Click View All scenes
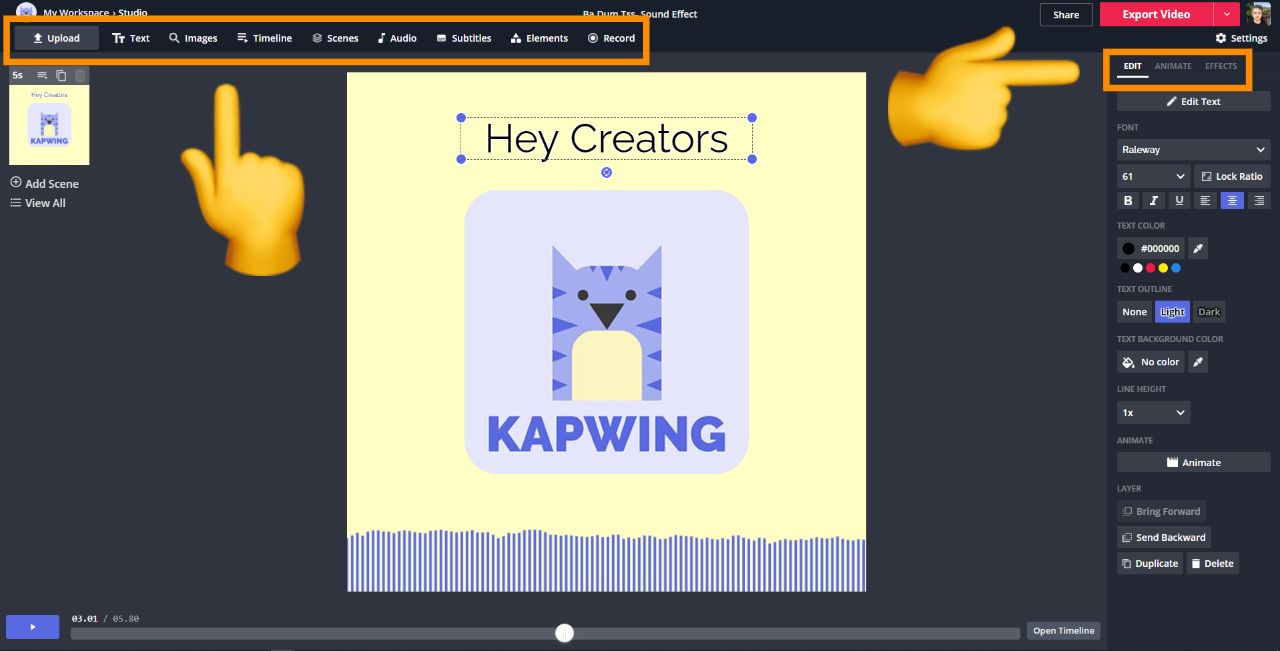Viewport: 1280px width, 651px height. tap(38, 203)
